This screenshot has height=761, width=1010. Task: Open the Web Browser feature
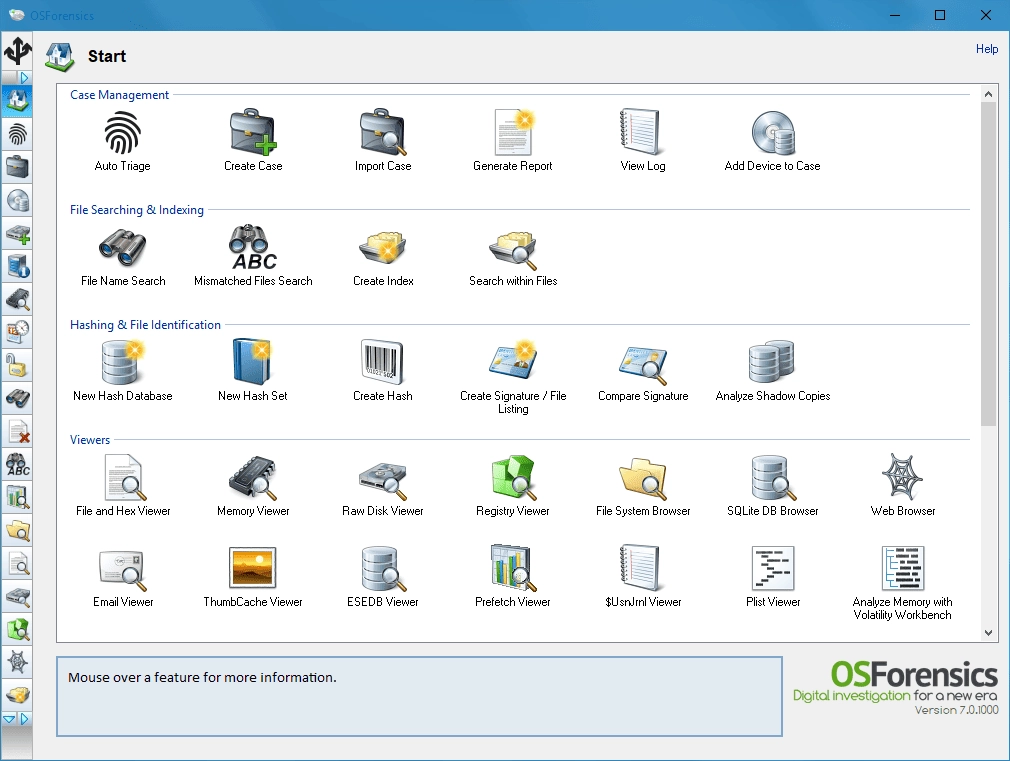coord(902,486)
